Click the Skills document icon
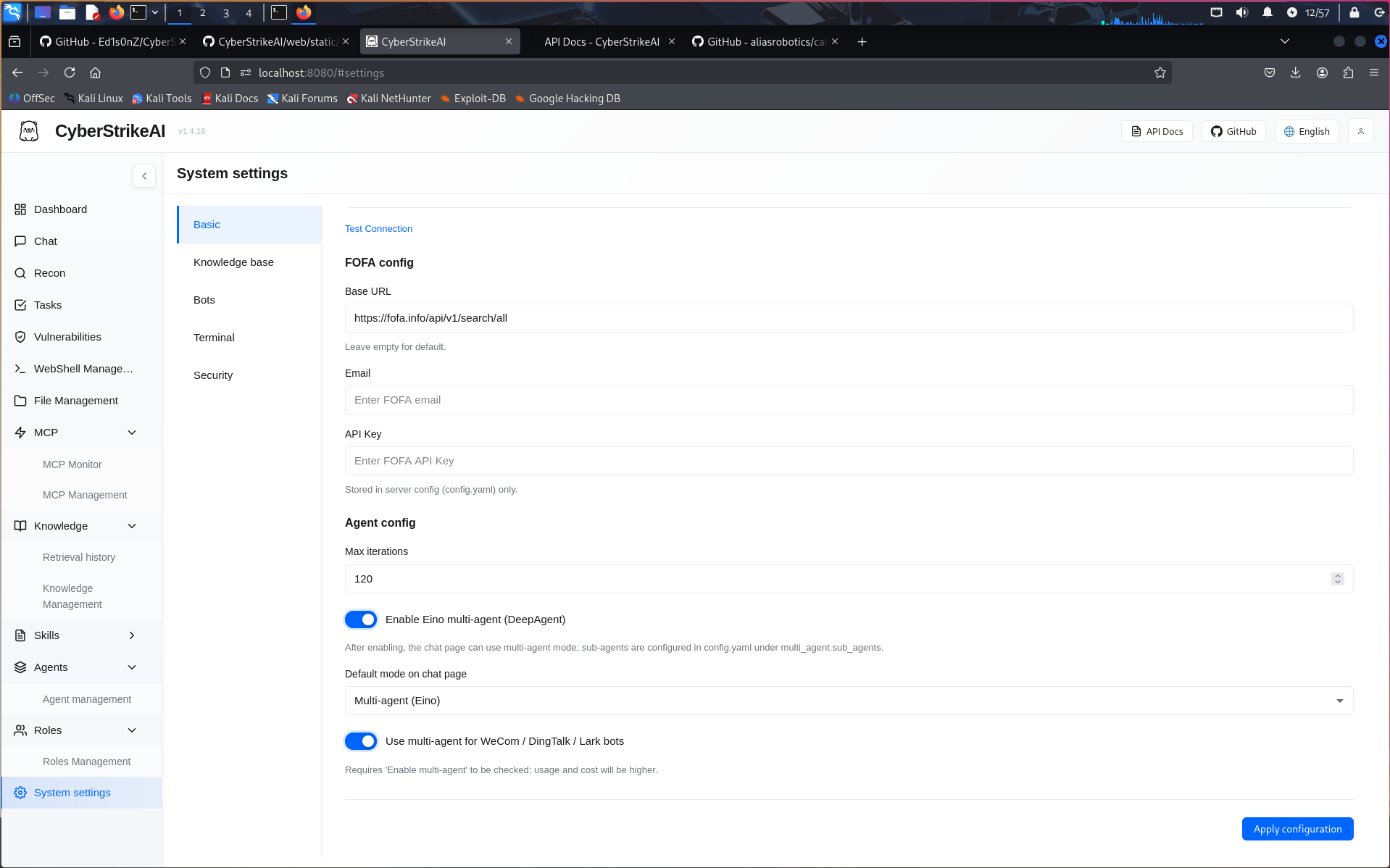The image size is (1390, 868). tap(20, 635)
